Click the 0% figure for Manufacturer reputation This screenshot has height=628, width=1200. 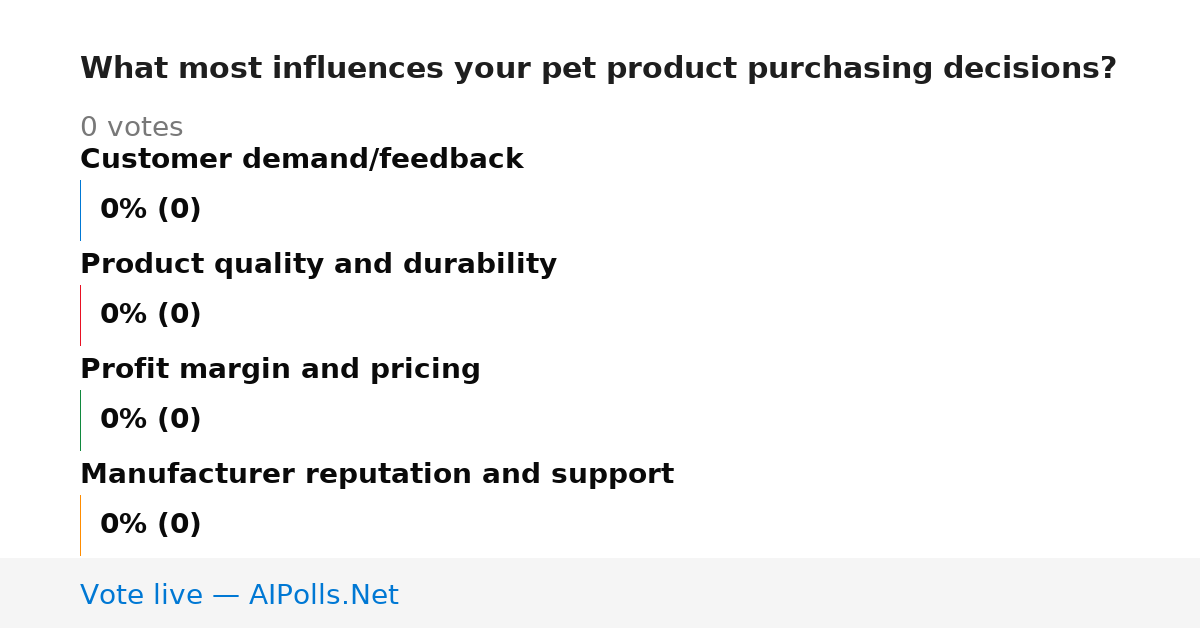pyautogui.click(x=124, y=524)
